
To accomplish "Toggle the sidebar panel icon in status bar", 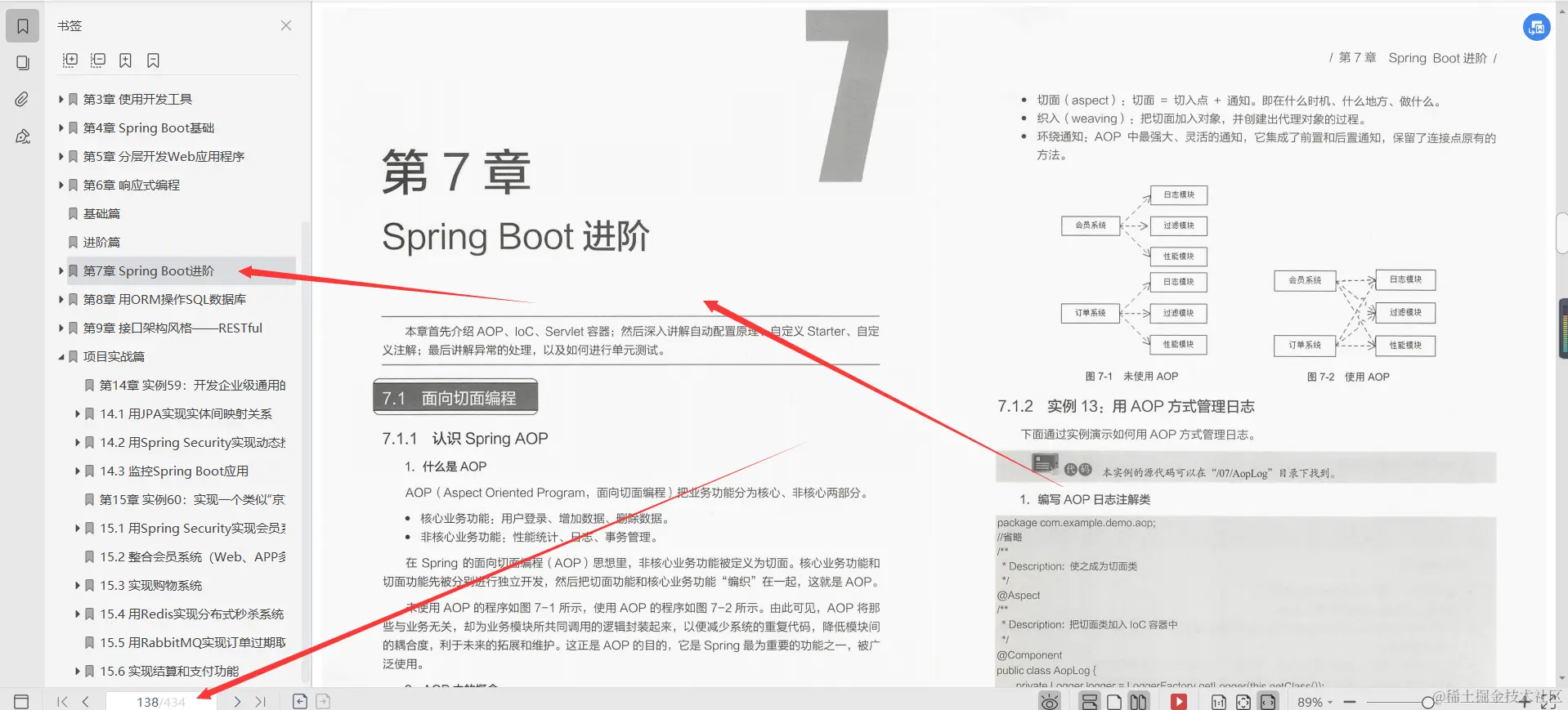I will pos(21,701).
